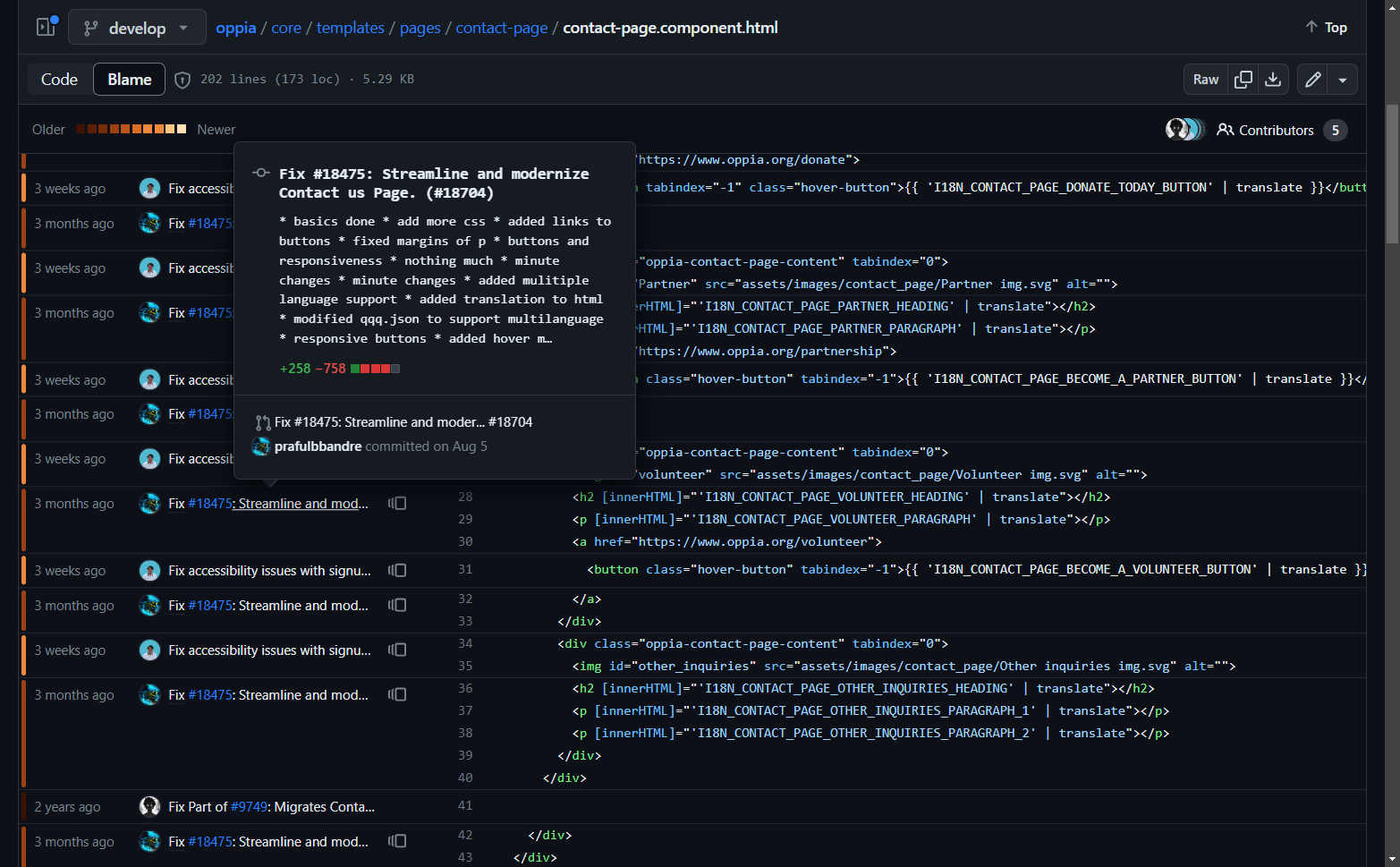Select the Blame view tab
Viewport: 1400px width, 867px height.
tap(130, 80)
